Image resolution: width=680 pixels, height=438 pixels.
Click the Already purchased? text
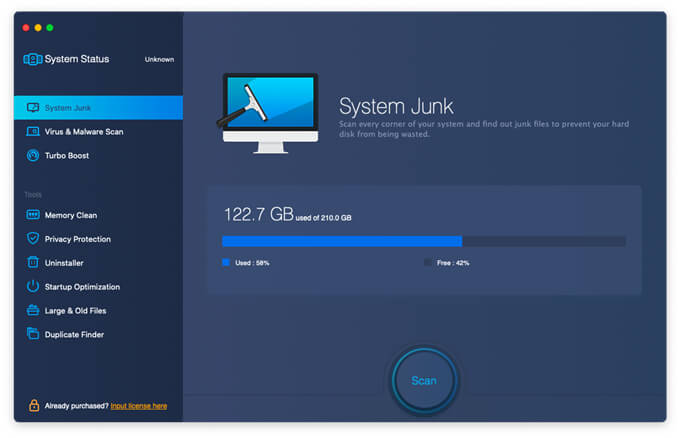[x=76, y=406]
